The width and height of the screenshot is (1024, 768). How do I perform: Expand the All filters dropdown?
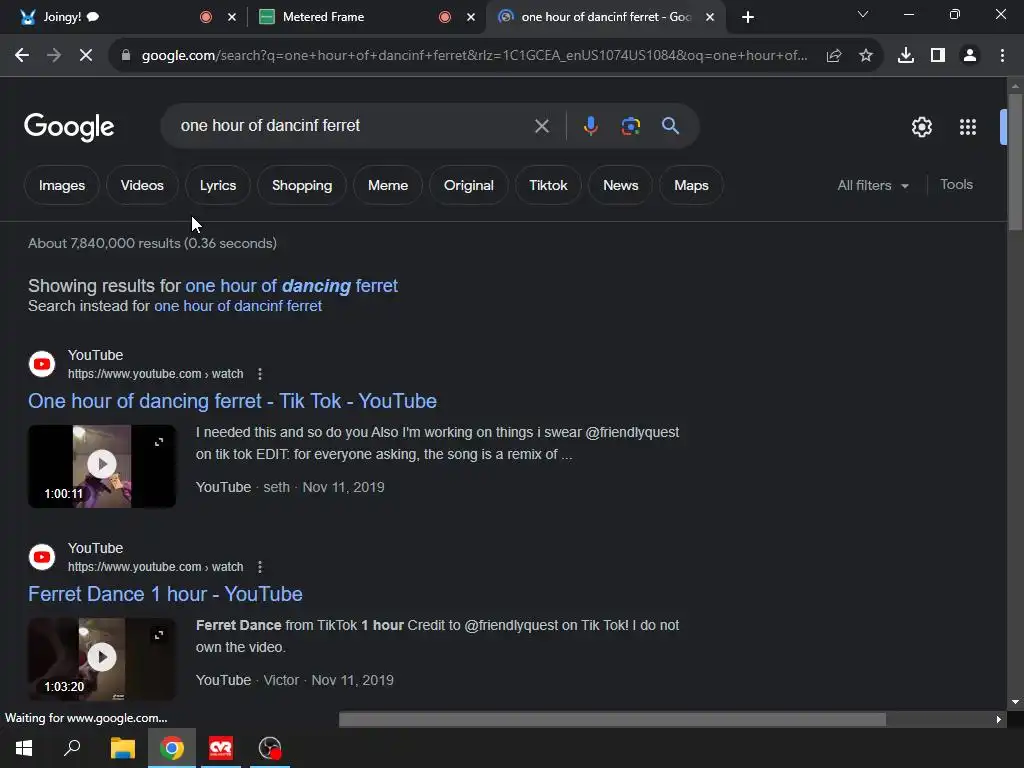873,185
